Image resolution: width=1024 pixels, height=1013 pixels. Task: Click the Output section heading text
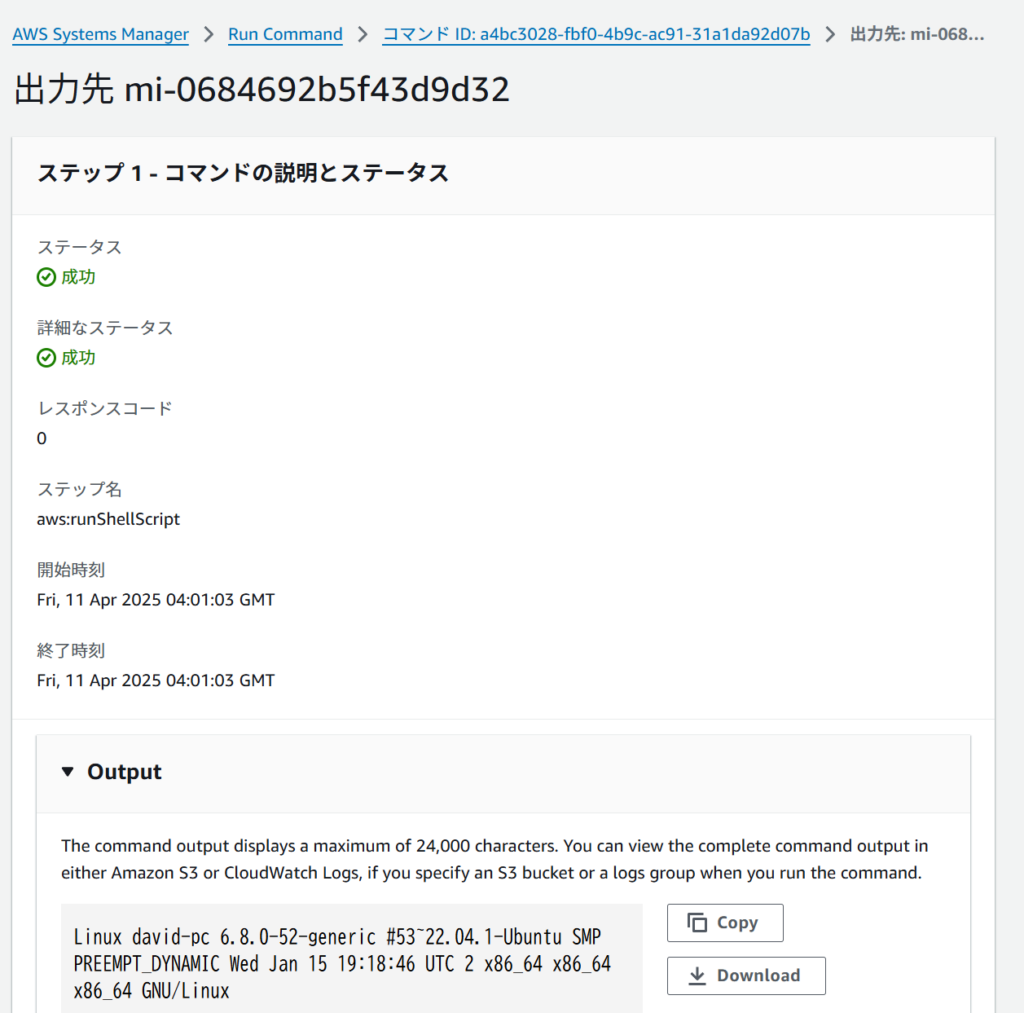124,771
